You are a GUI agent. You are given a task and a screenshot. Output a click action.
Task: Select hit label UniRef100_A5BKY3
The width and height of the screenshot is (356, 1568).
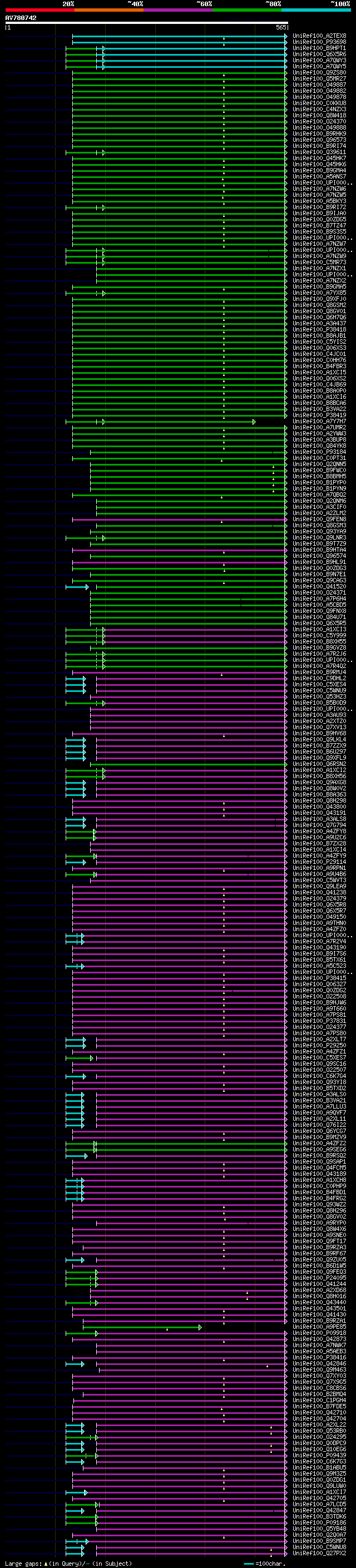click(x=319, y=201)
